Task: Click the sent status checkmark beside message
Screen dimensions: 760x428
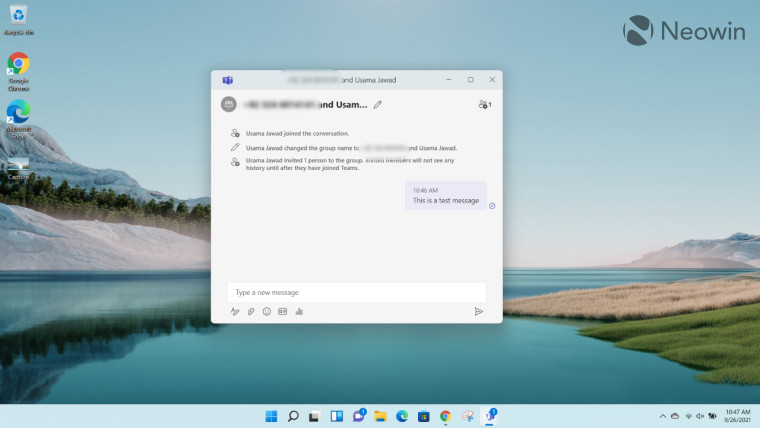Action: pyautogui.click(x=492, y=206)
